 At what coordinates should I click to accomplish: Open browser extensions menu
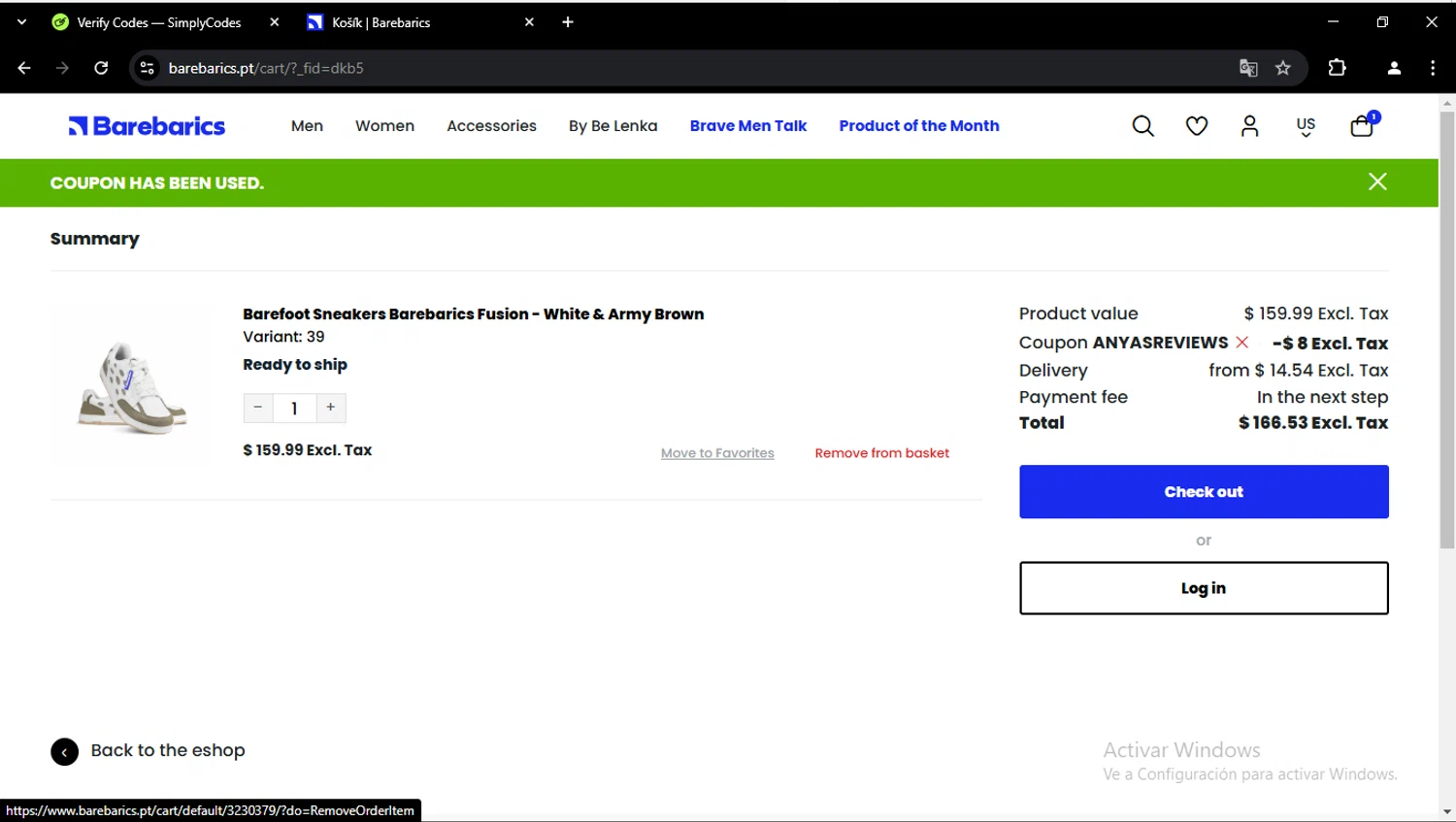[x=1337, y=68]
